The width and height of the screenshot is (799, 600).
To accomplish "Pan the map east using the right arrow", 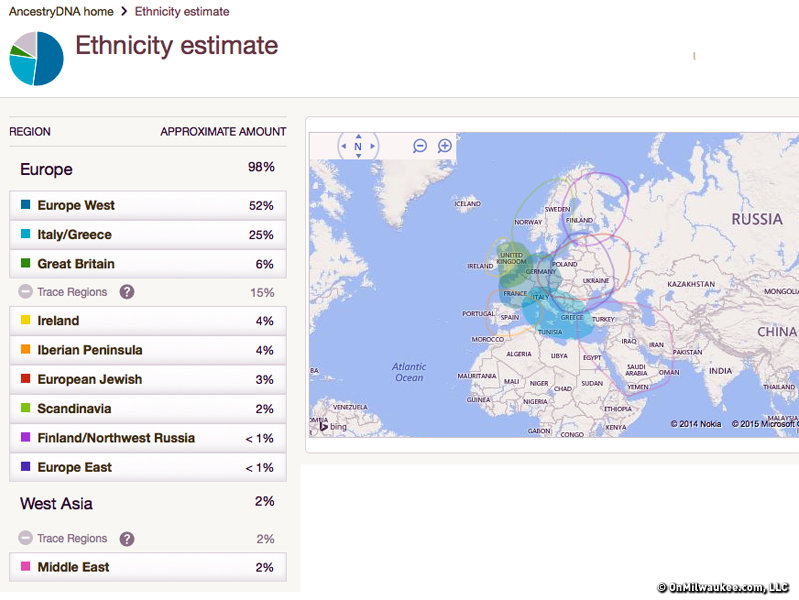I will [x=372, y=146].
